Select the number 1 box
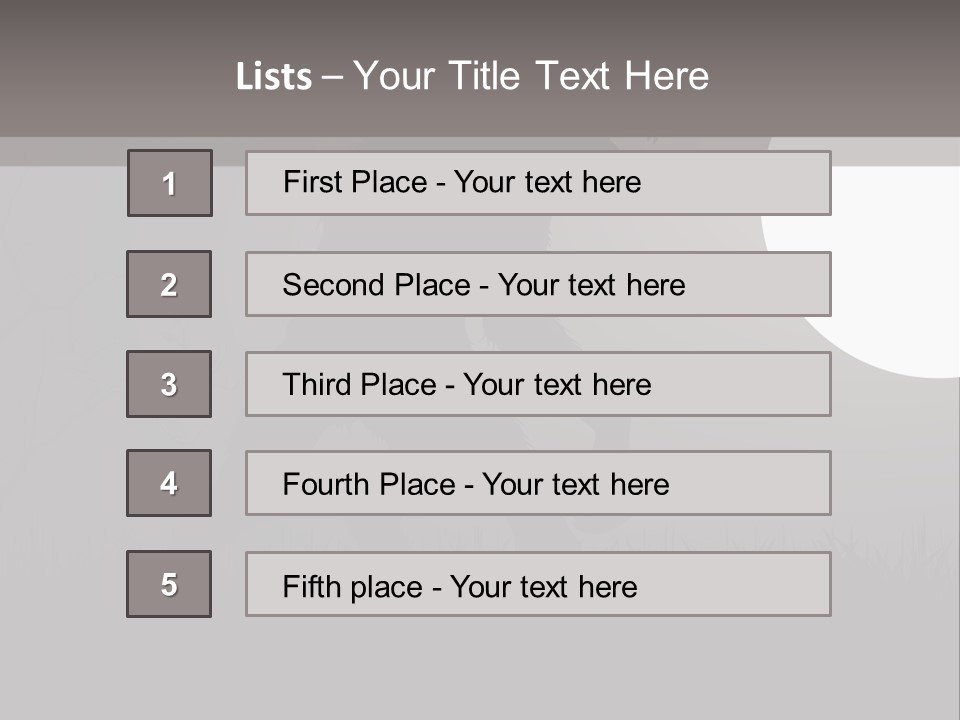The width and height of the screenshot is (960, 720). pos(169,183)
